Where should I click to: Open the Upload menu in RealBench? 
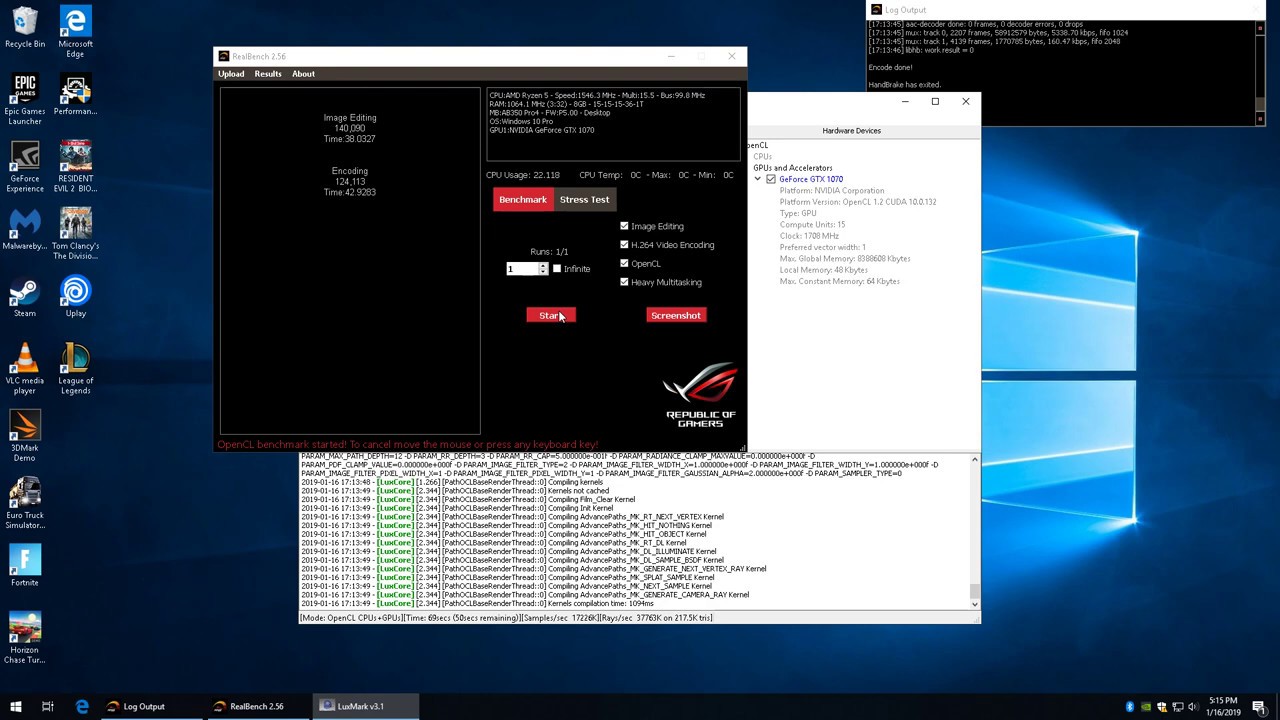[231, 74]
